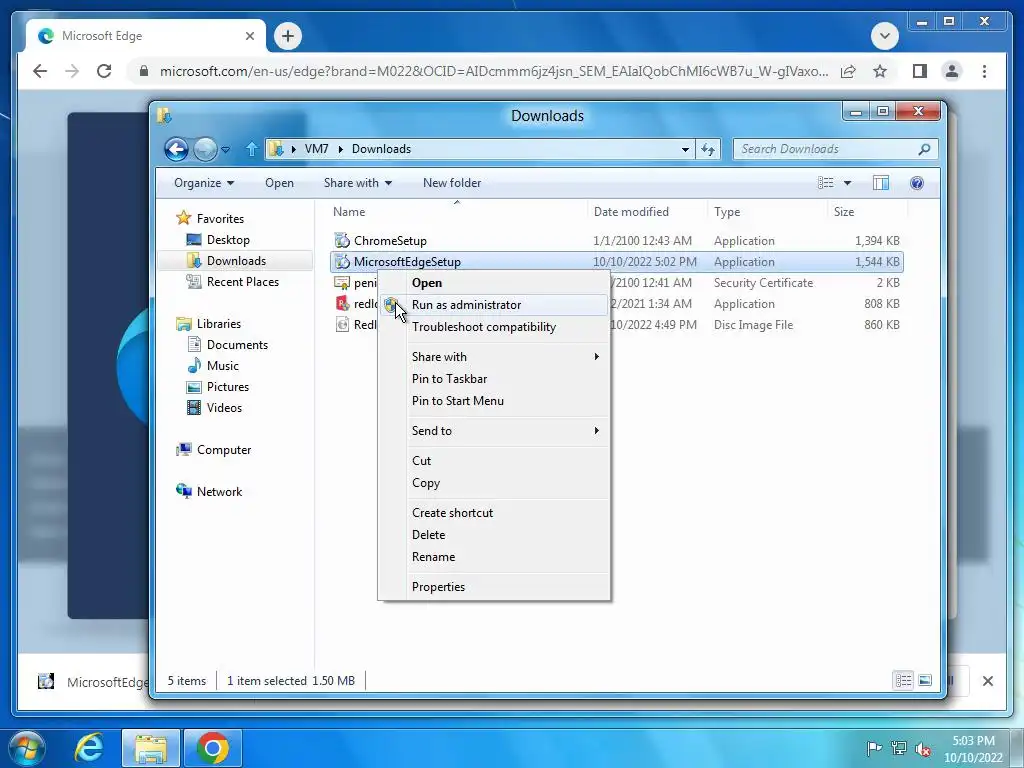Viewport: 1024px width, 768px height.
Task: Click the muted volume tray icon
Action: (x=923, y=748)
